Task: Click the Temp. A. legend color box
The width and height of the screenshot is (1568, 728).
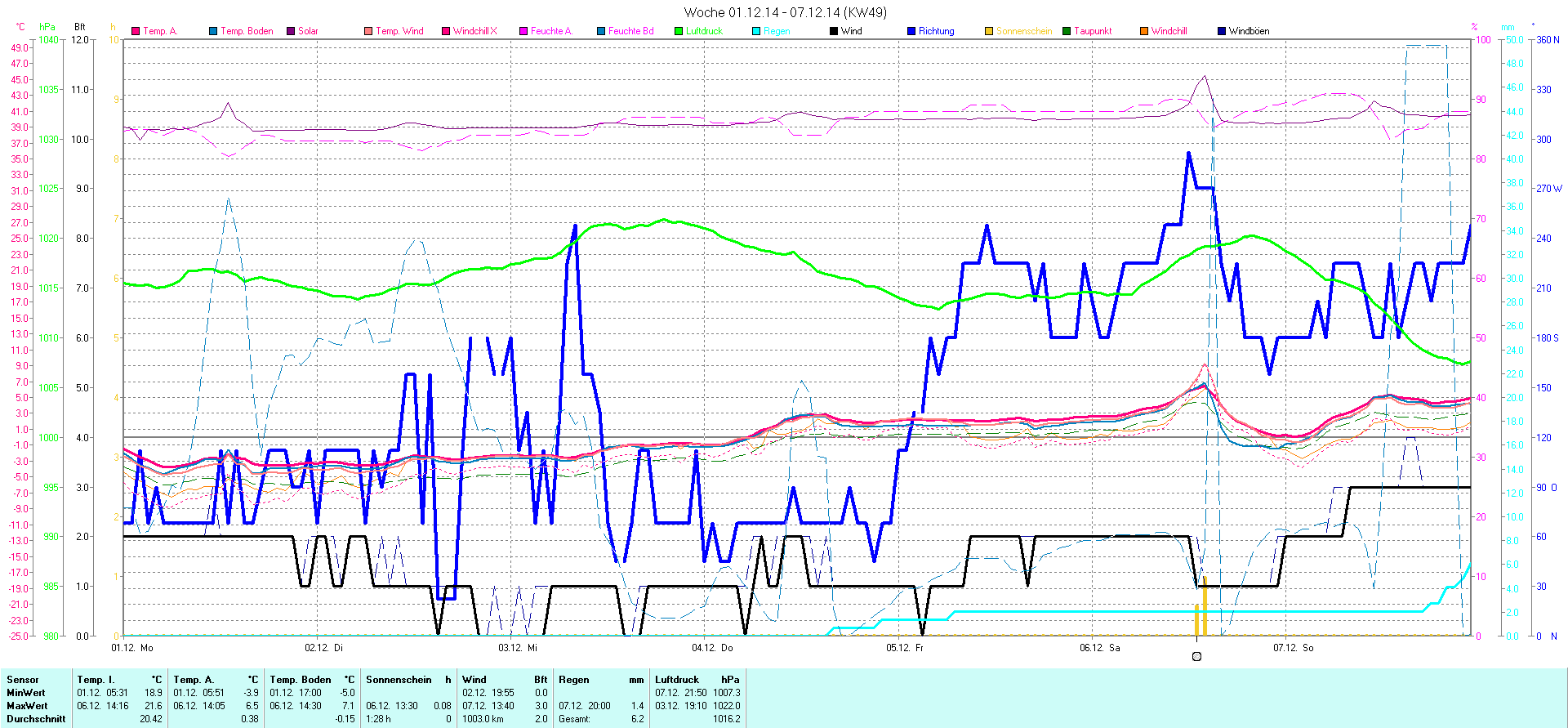Action: pos(136,31)
